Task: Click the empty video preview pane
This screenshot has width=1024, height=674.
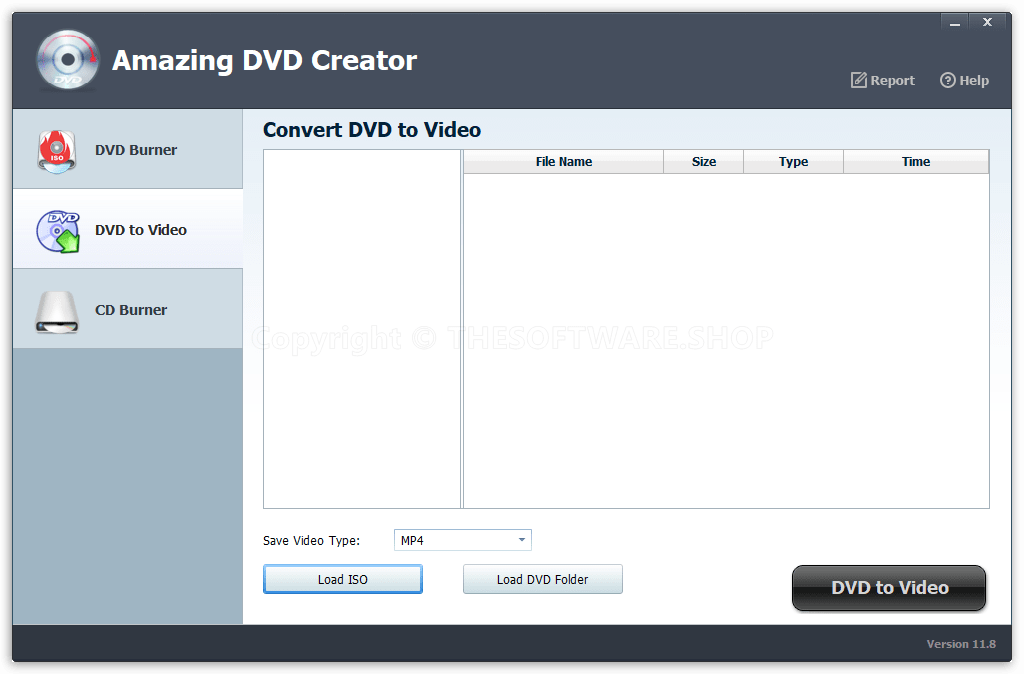Action: pos(361,330)
